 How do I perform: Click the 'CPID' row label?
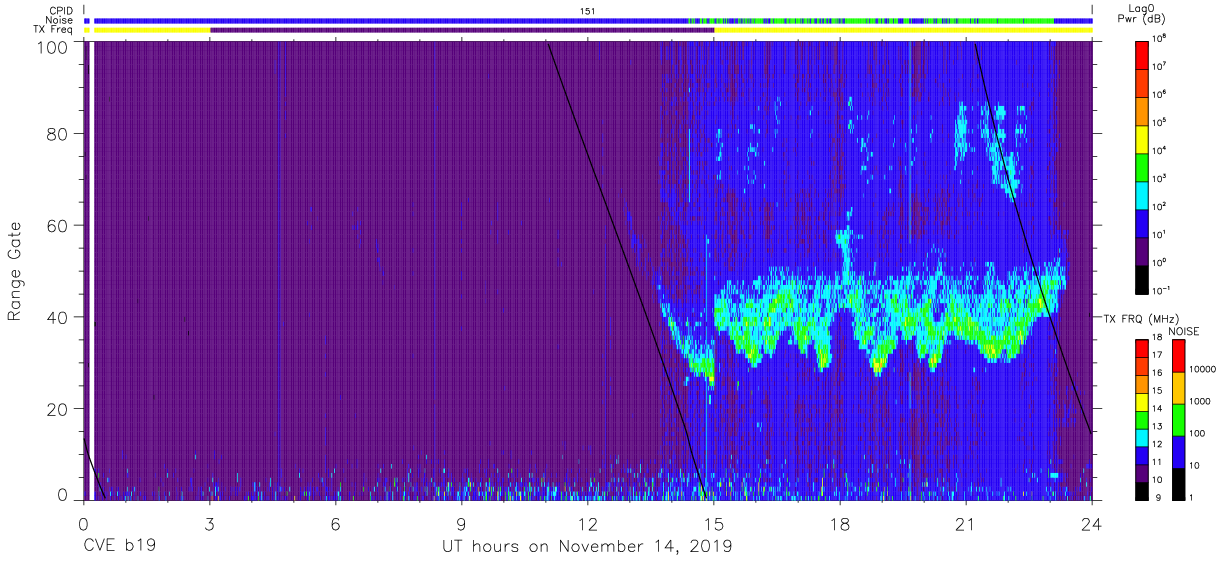[63, 10]
